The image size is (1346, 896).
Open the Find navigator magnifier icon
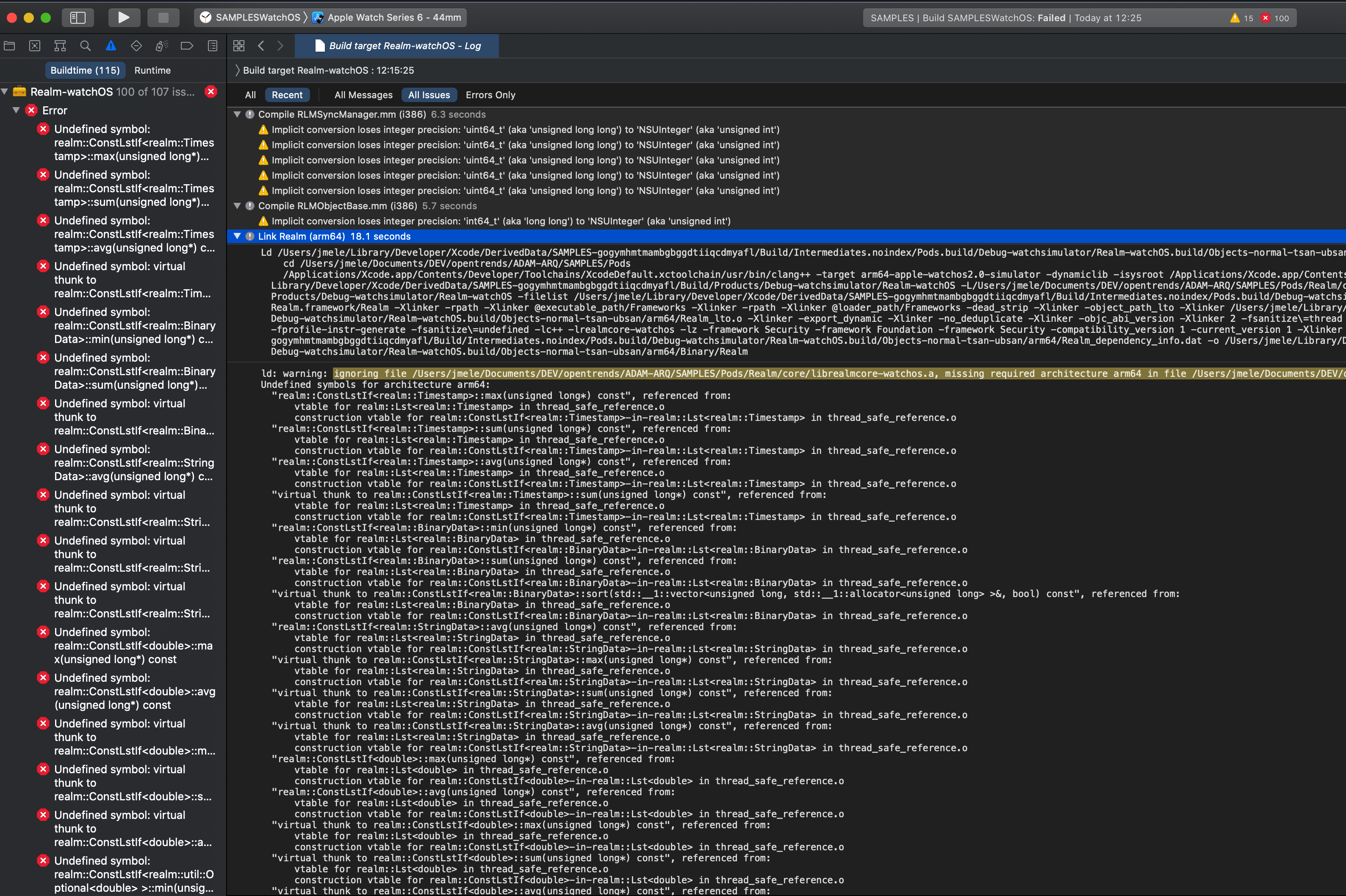click(x=86, y=46)
